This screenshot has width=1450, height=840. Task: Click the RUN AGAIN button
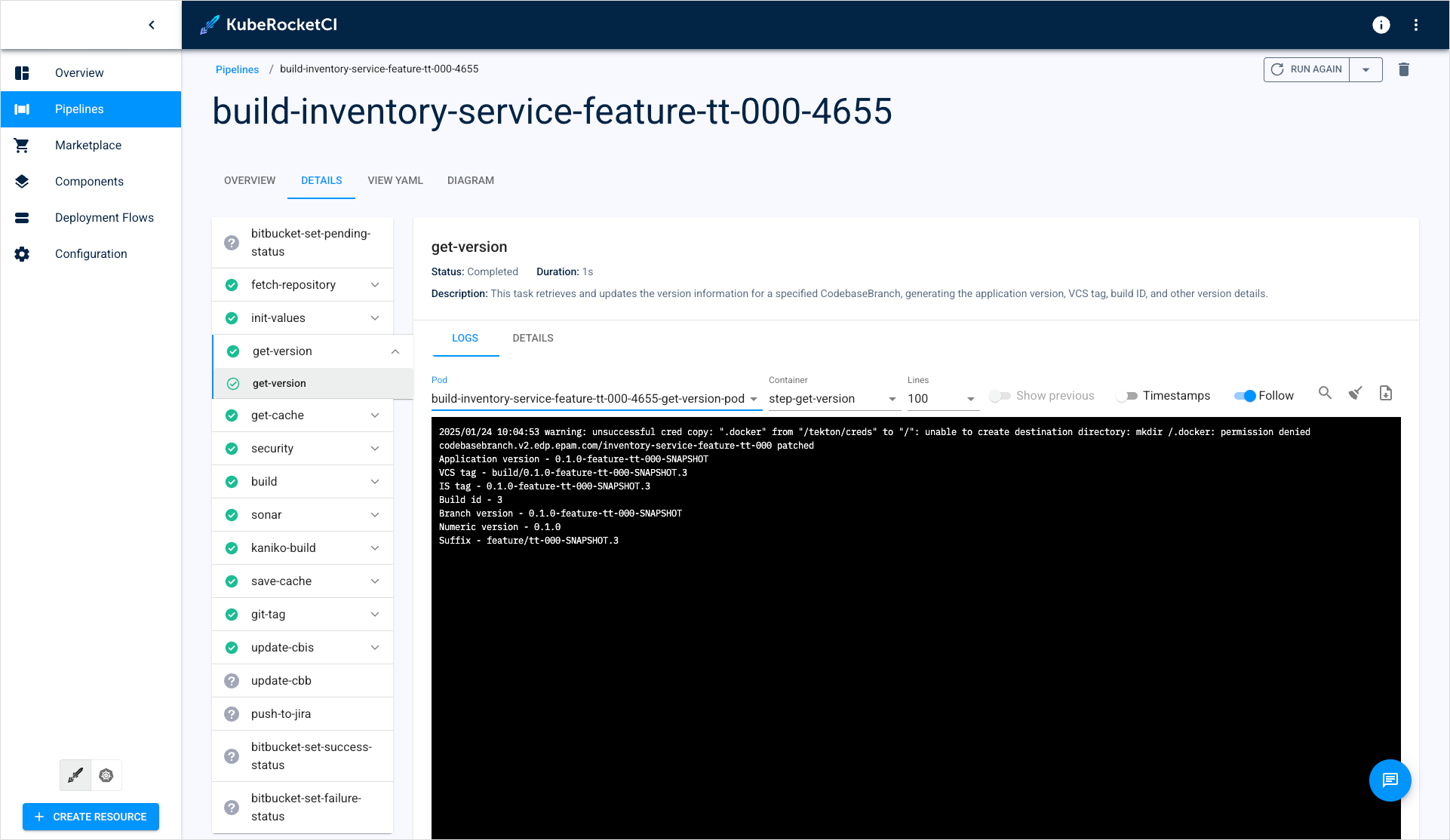(x=1306, y=69)
